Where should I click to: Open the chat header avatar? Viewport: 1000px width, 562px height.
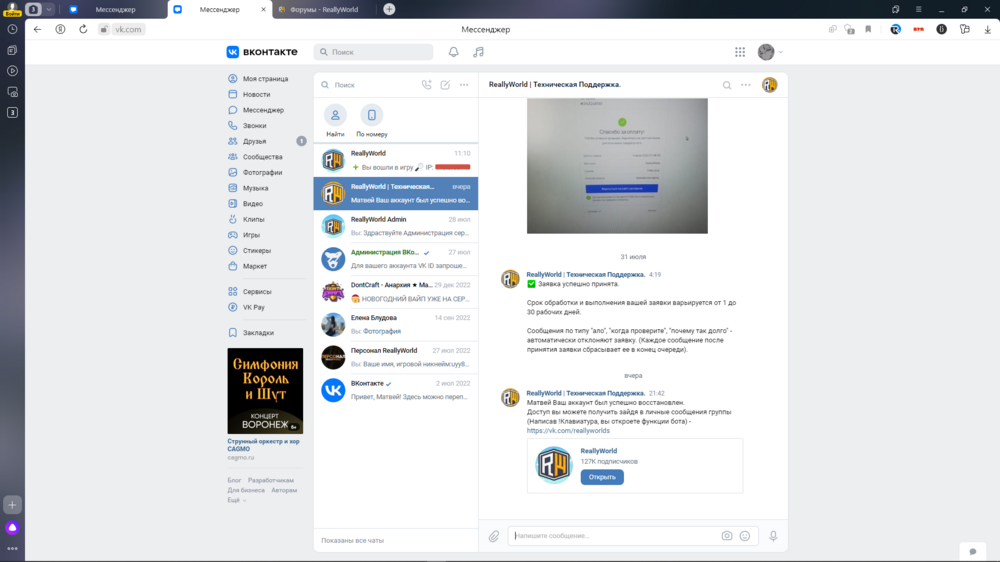click(770, 85)
